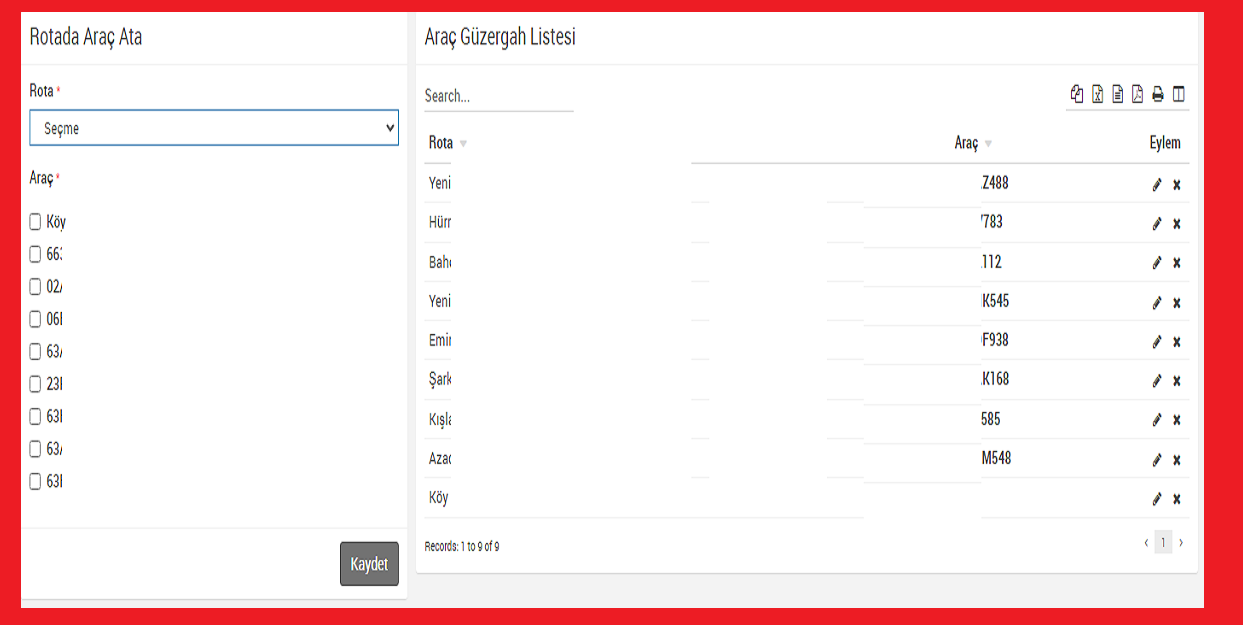Edit the Z488 row with pencil icon
Screen dimensions: 1243x625
[1157, 185]
